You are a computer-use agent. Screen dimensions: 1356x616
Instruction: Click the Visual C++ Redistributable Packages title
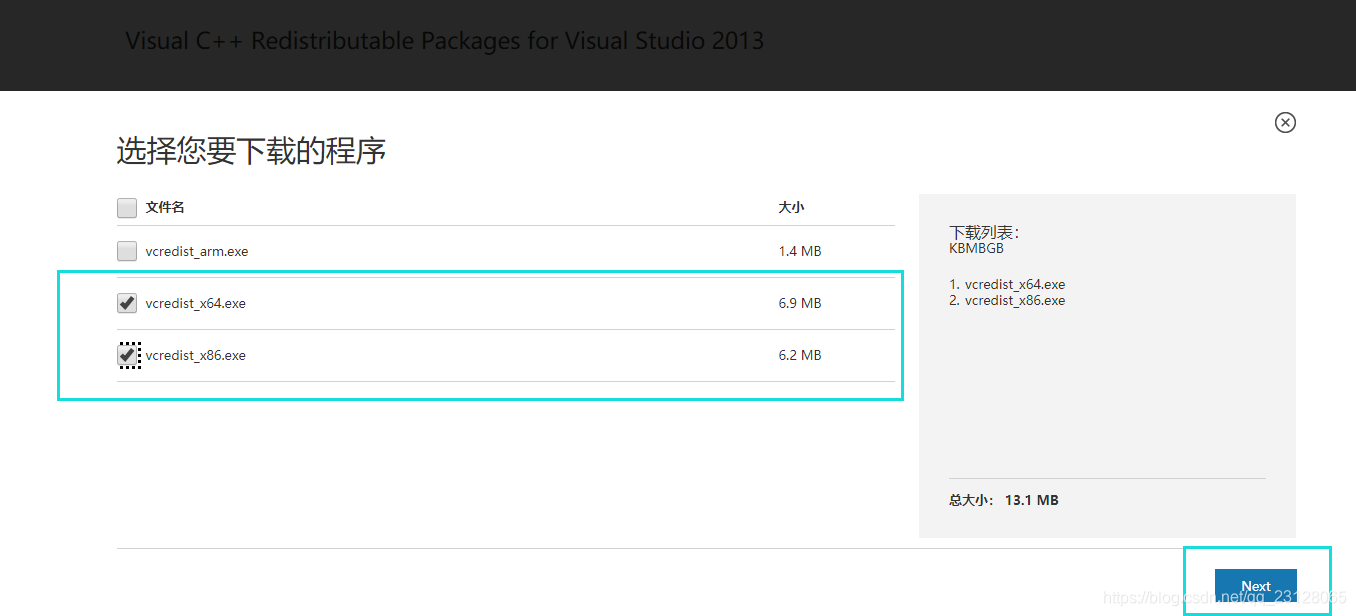(x=444, y=41)
